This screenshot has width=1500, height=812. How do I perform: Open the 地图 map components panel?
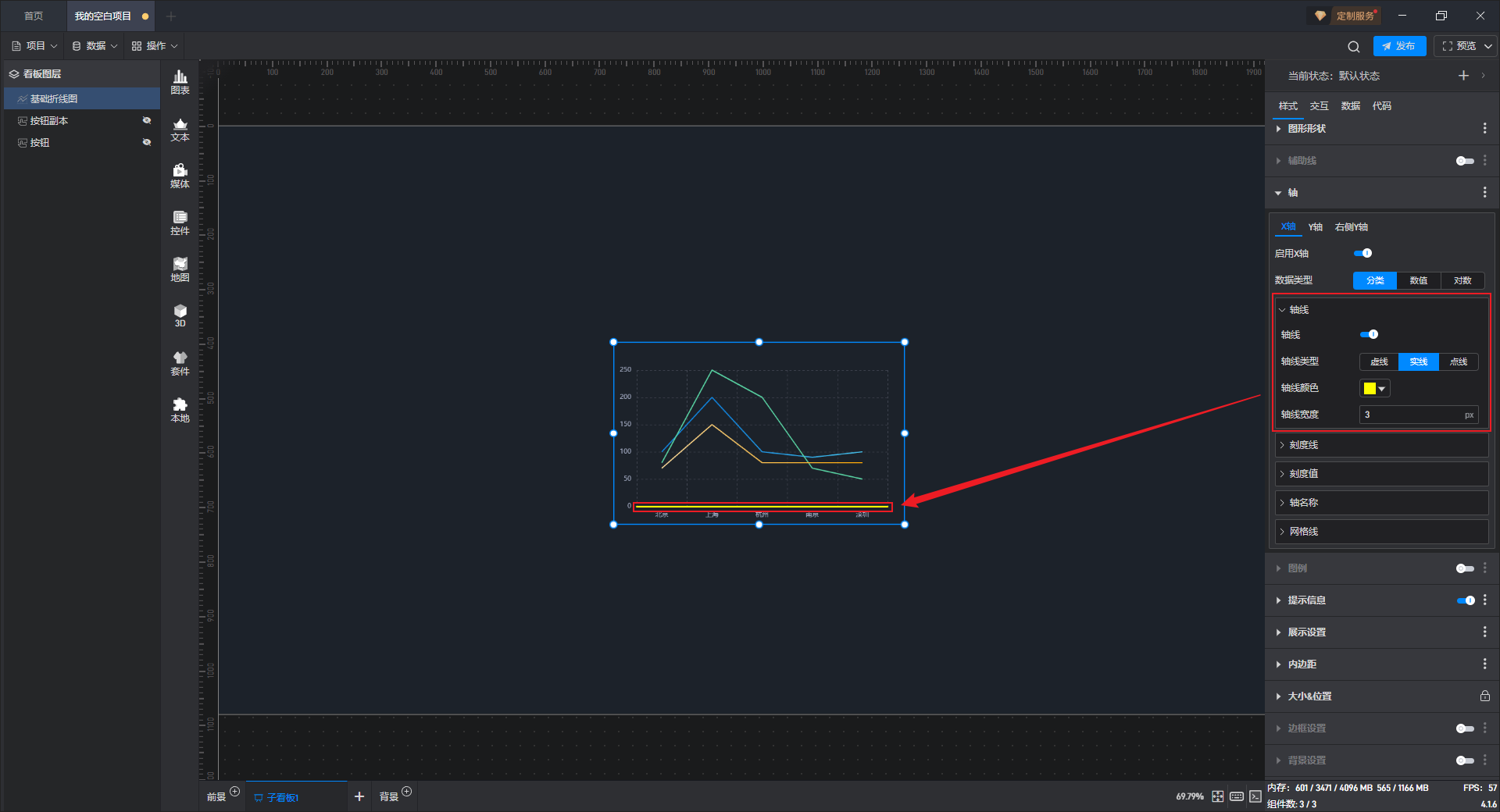[180, 269]
